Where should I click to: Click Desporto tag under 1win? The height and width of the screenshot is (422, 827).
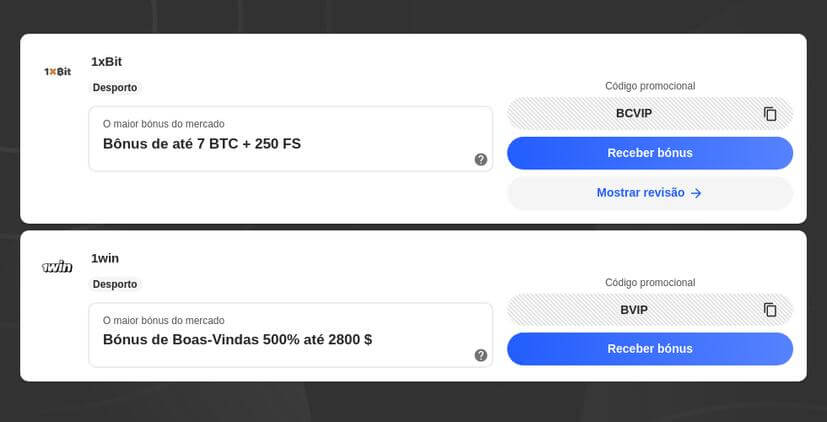[x=115, y=284]
